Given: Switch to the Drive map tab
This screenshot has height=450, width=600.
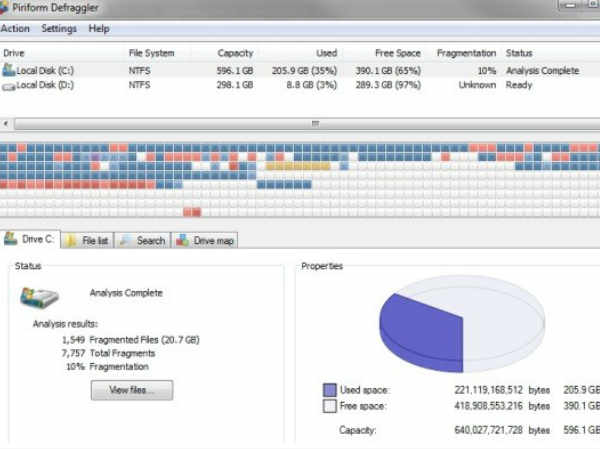Looking at the screenshot, I should click(204, 241).
